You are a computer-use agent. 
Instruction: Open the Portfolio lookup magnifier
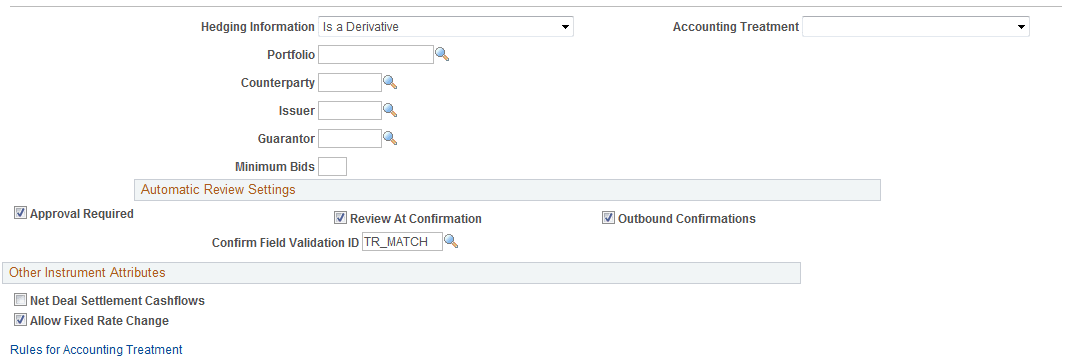pos(442,54)
